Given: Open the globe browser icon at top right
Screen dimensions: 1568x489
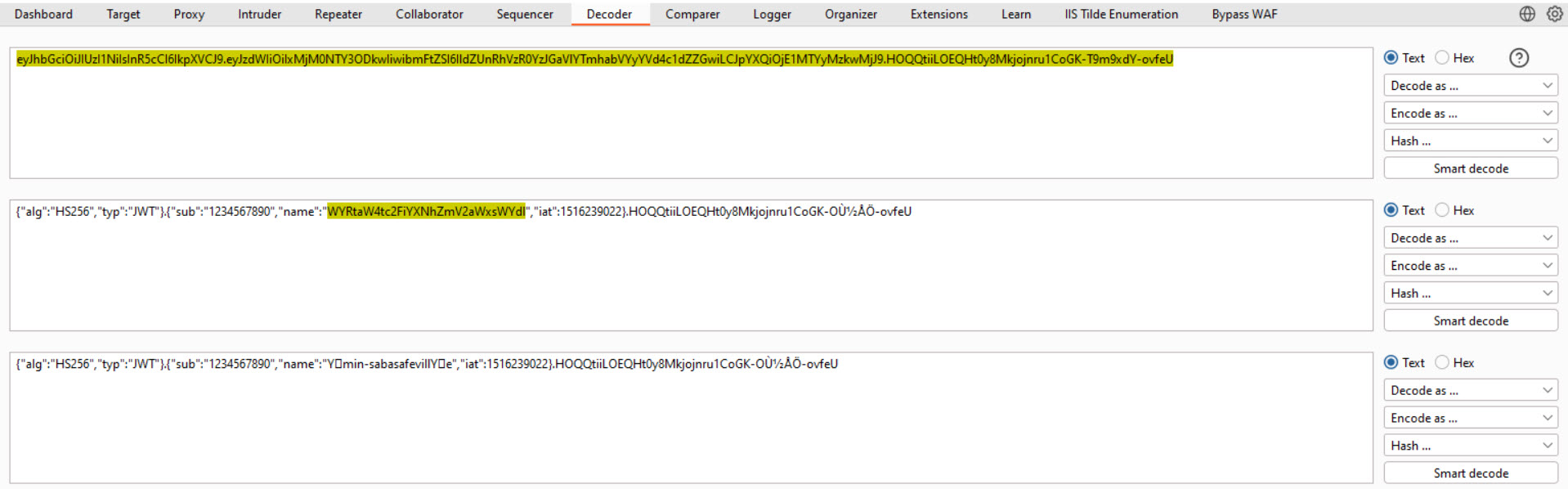Looking at the screenshot, I should point(1527,14).
